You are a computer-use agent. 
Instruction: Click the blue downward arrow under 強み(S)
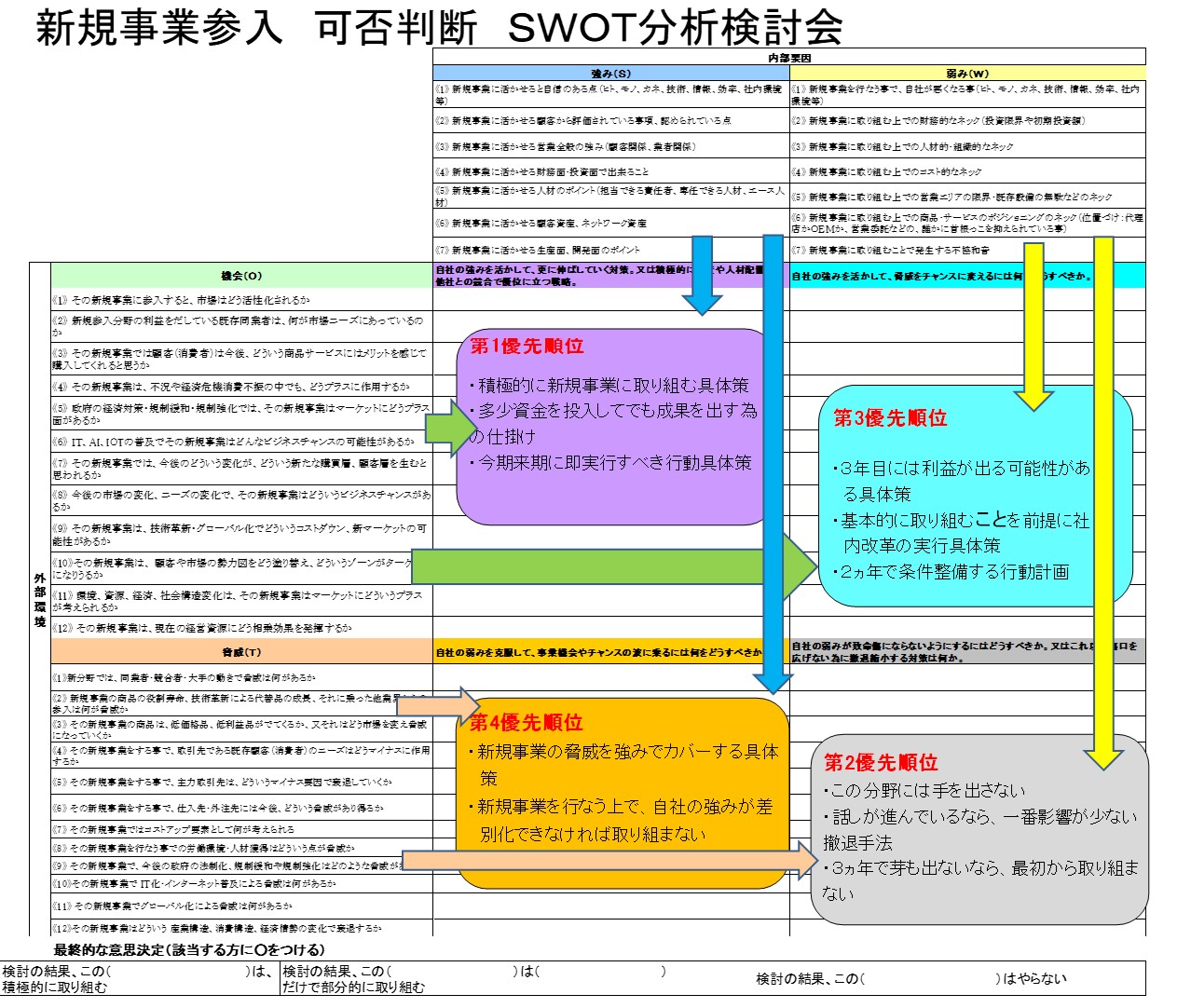[x=700, y=279]
